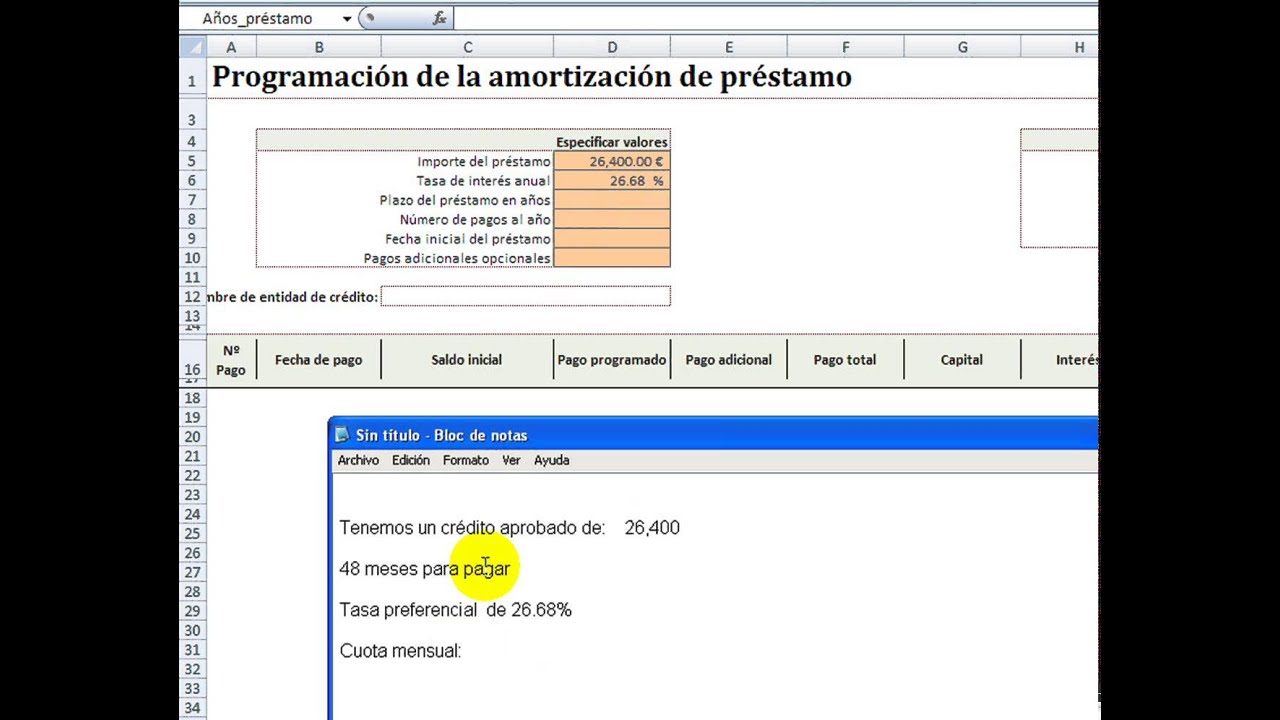Select column G header
The image size is (1280, 720).
click(962, 47)
